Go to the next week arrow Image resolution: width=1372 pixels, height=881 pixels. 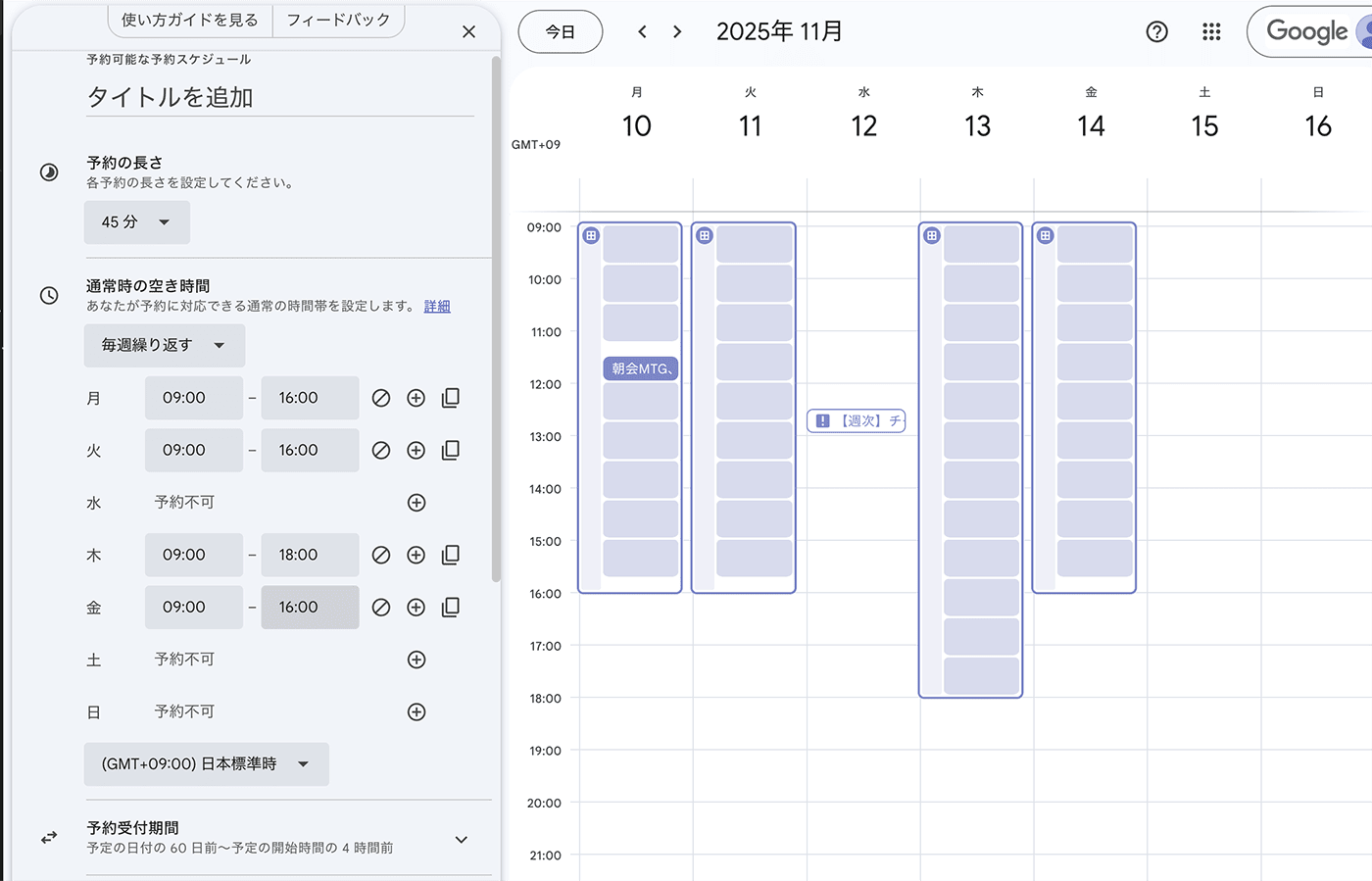coord(677,32)
